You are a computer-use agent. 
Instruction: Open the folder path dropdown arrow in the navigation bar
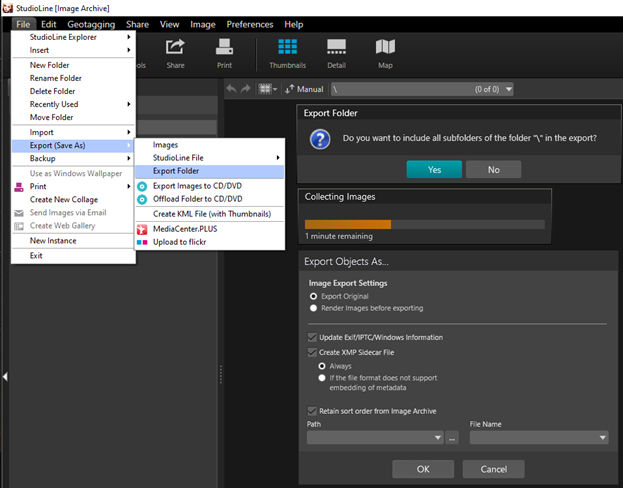510,89
